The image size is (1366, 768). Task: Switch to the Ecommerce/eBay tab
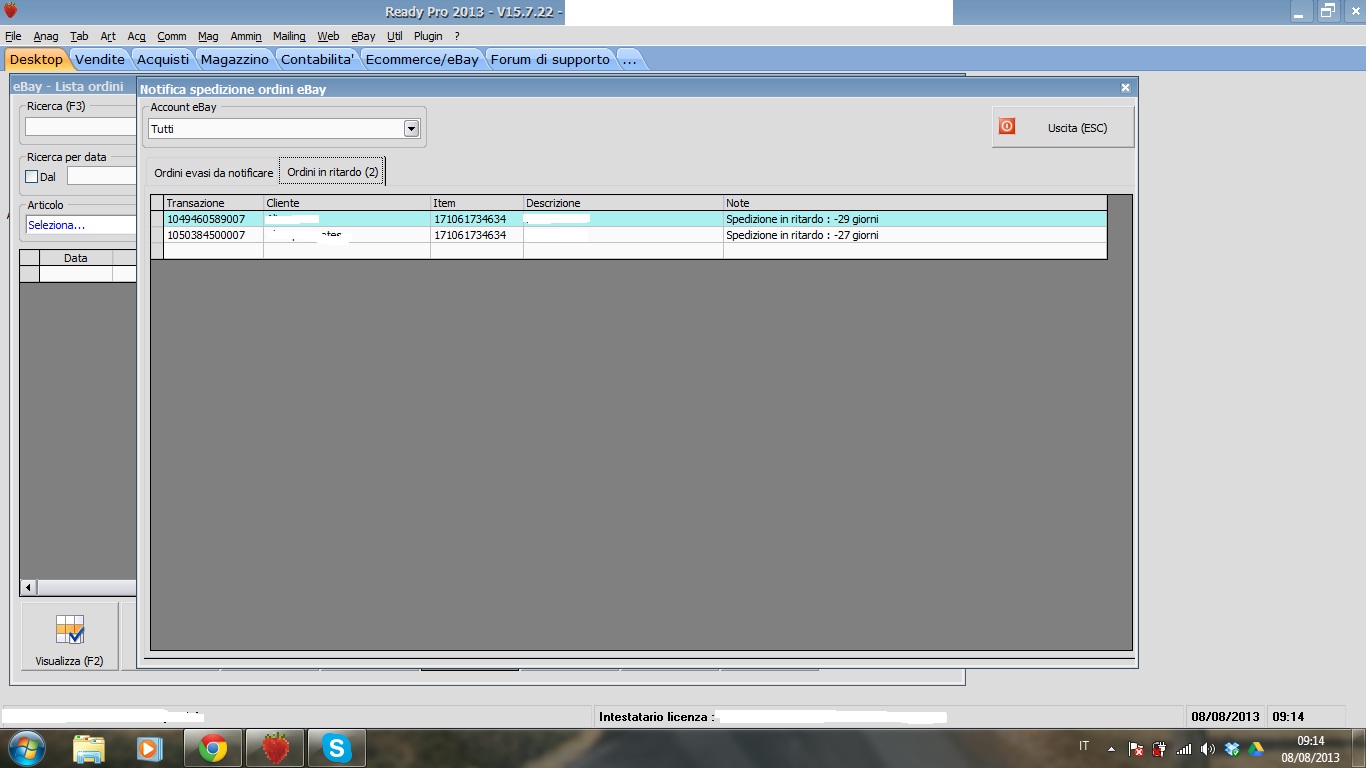point(422,60)
